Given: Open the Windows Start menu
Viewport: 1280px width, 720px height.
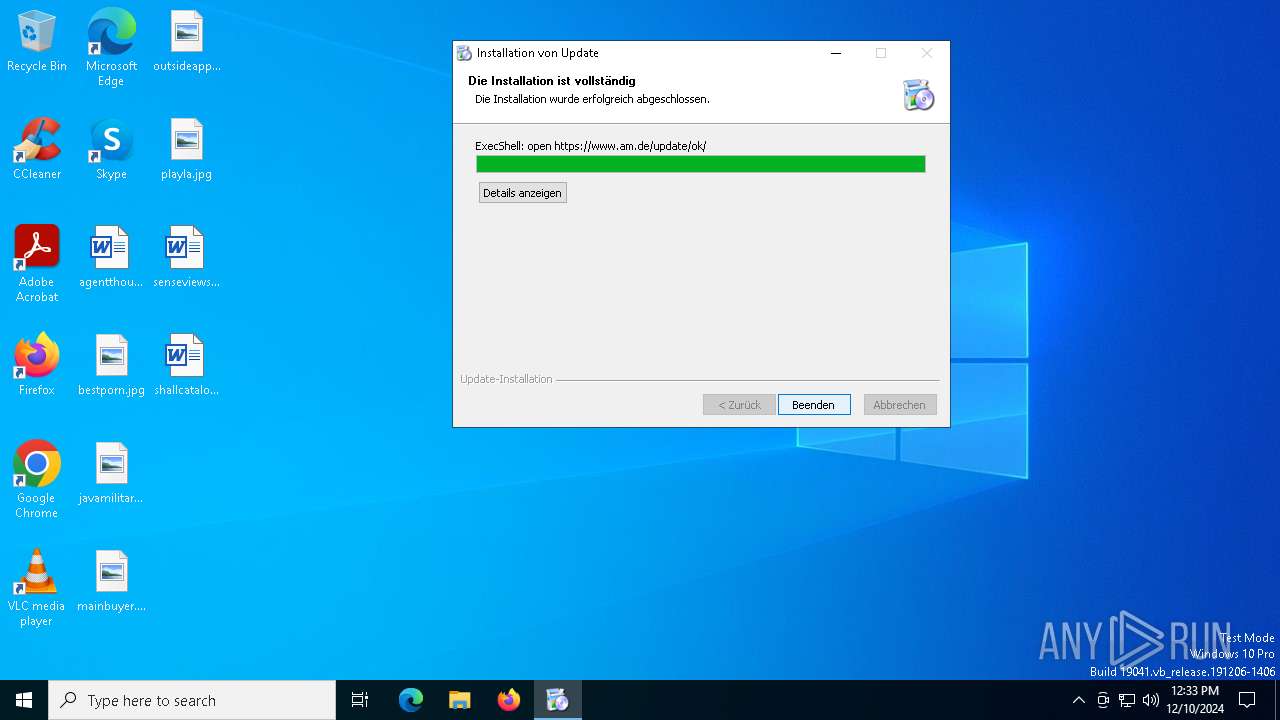Looking at the screenshot, I should click(x=24, y=700).
